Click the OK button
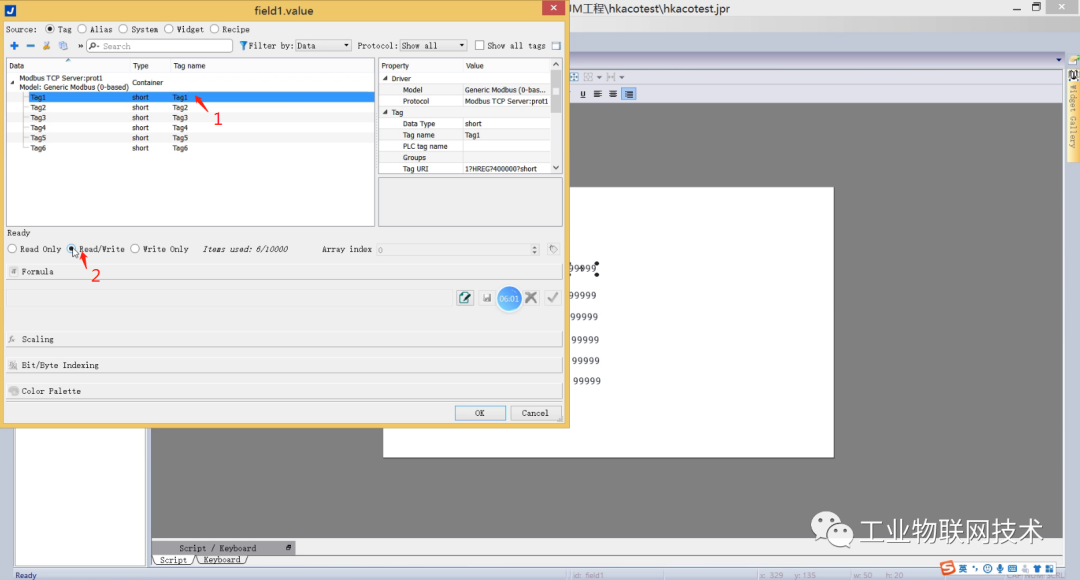This screenshot has width=1080, height=580. (481, 412)
